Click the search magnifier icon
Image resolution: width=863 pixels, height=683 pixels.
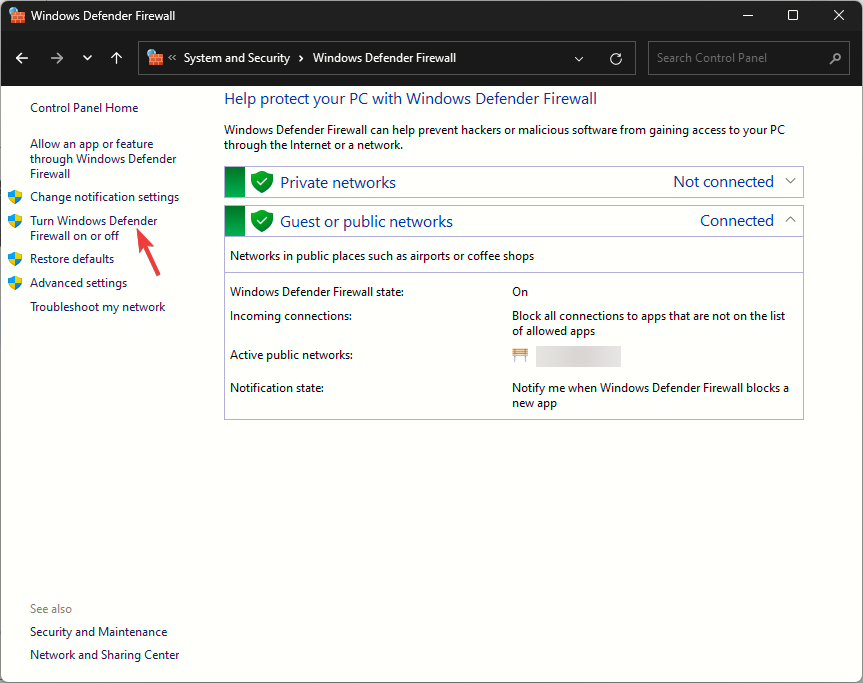tap(835, 57)
